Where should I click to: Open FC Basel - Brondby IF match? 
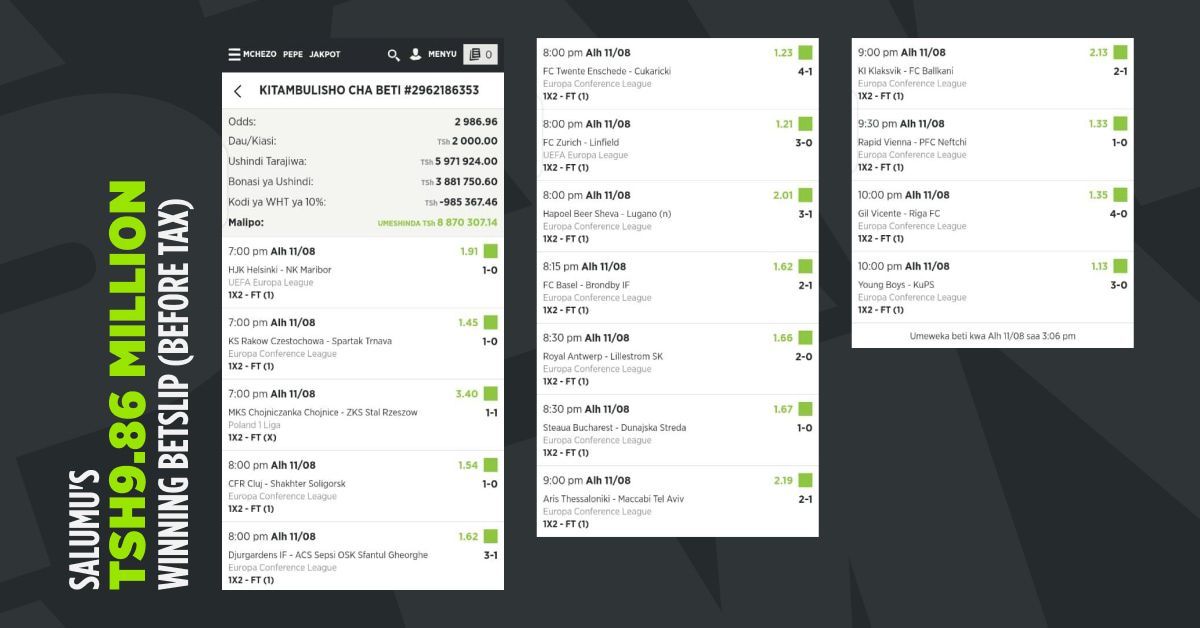[586, 285]
